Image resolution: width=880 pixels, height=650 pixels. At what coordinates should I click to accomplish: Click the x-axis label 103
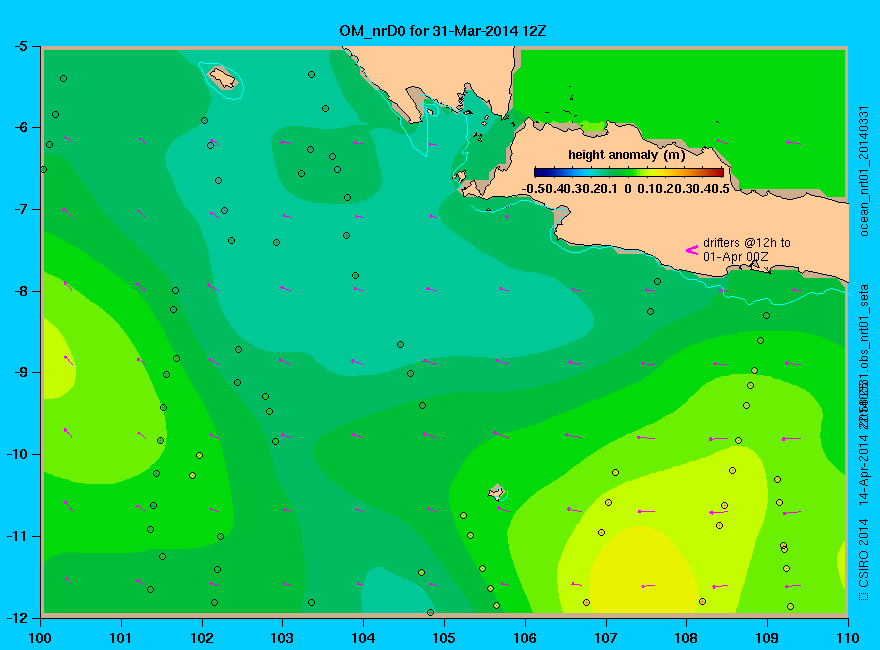(282, 638)
